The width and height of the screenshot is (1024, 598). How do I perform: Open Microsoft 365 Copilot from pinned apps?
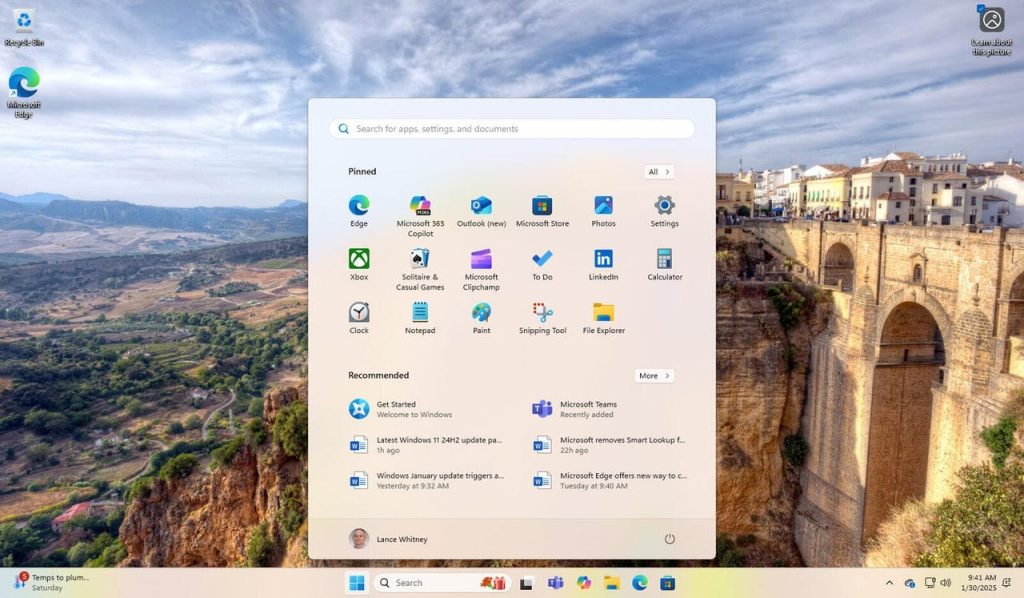420,205
